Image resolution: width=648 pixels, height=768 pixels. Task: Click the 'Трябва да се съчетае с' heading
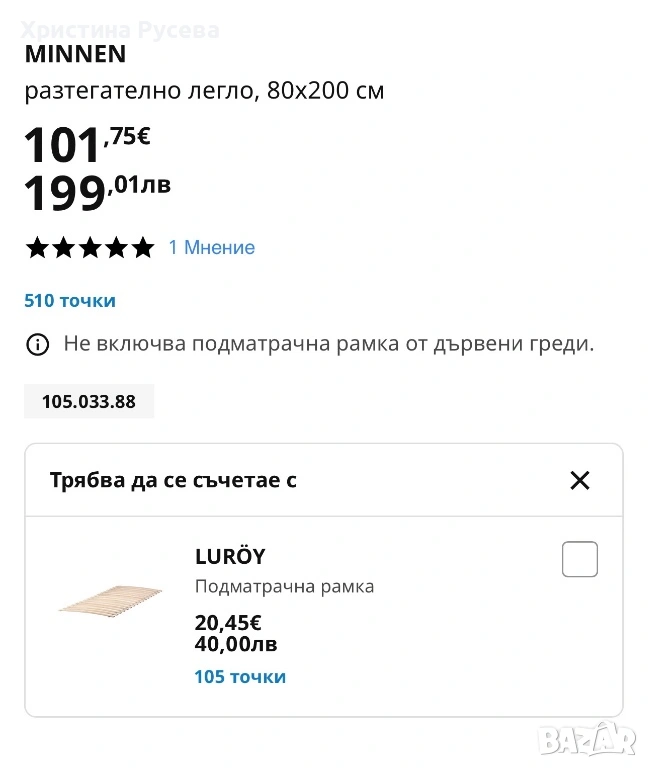[173, 480]
